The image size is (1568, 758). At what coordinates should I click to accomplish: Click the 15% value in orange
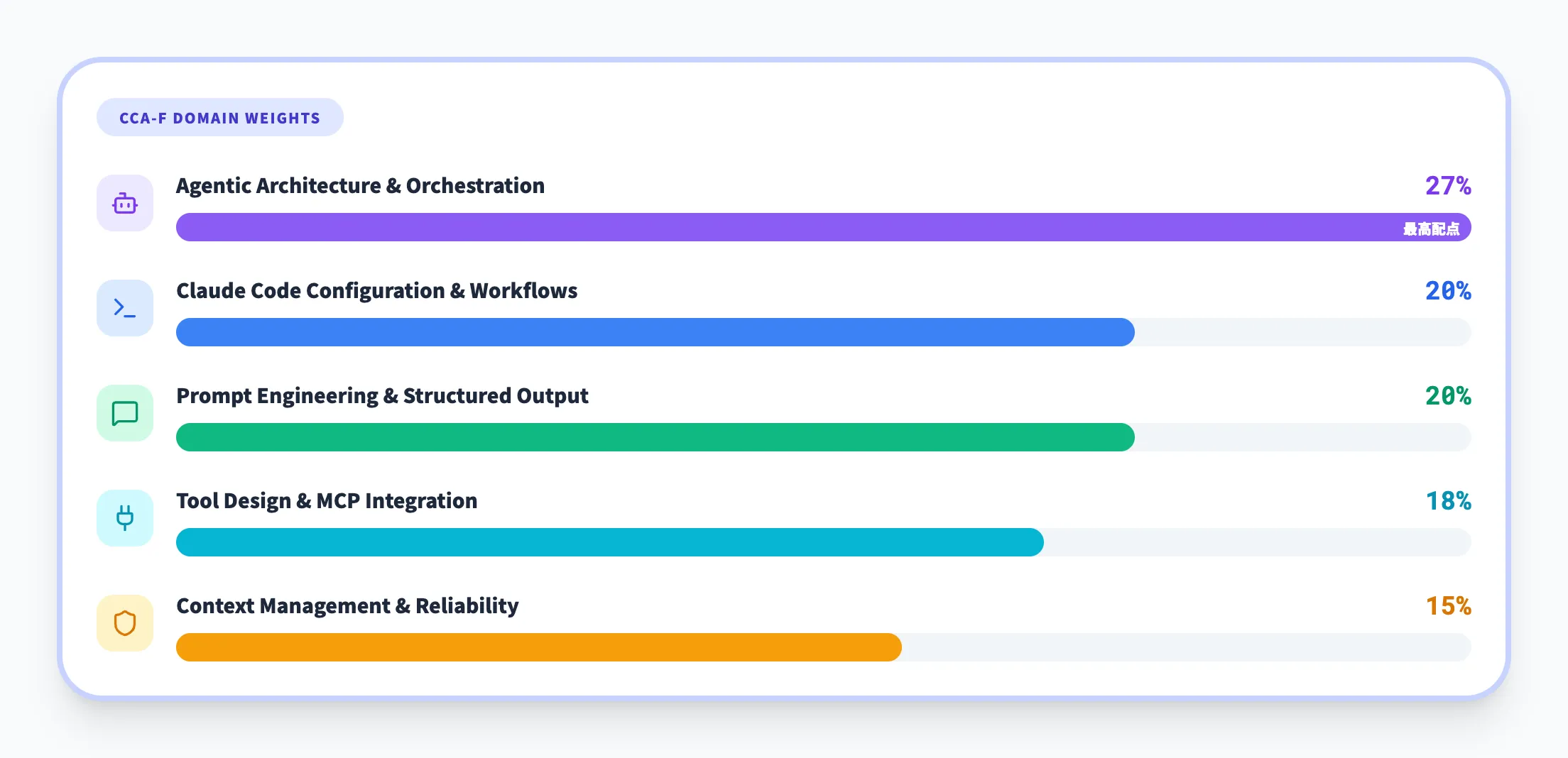(1448, 606)
